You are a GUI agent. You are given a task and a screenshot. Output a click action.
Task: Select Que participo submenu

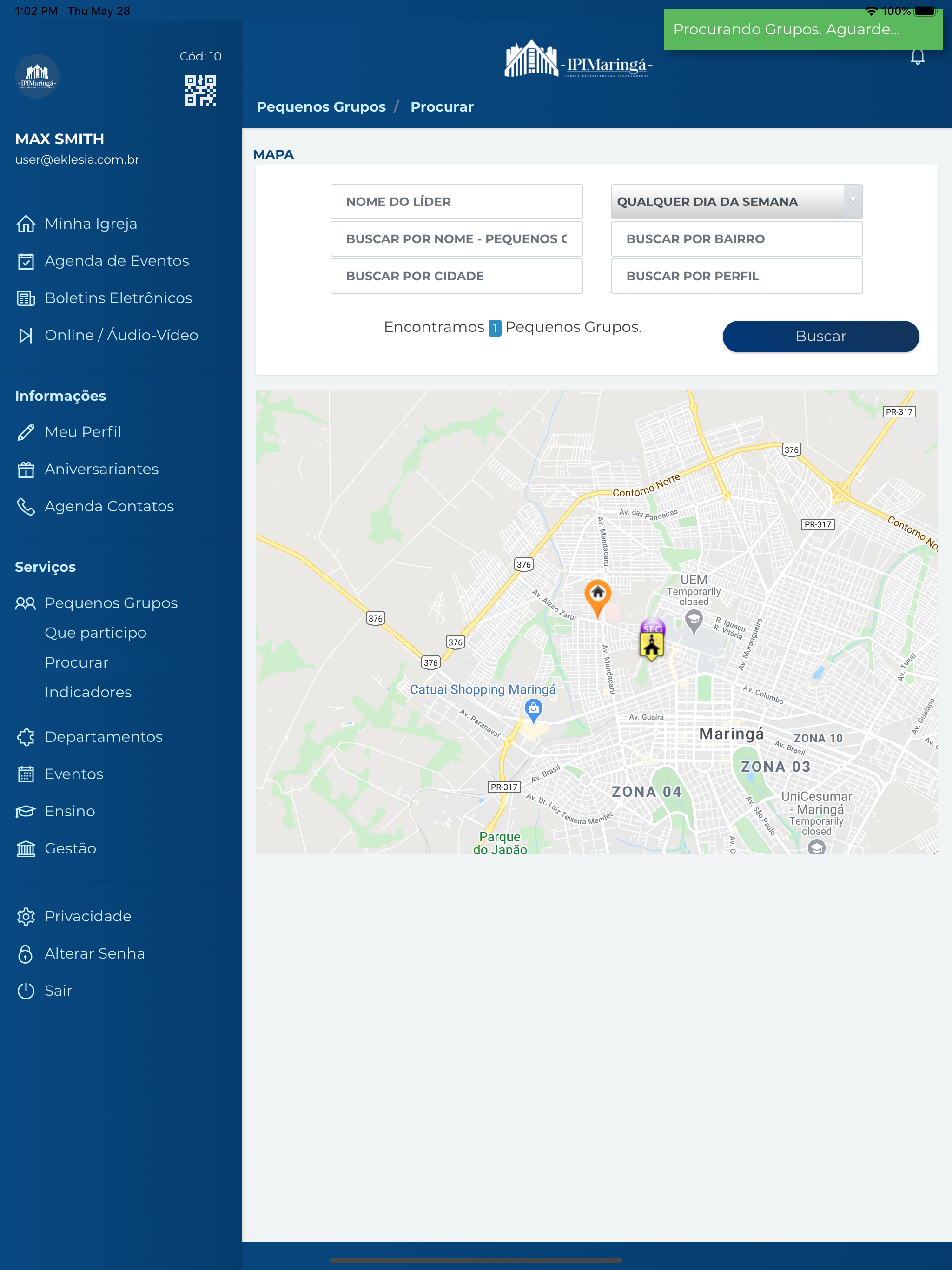[x=95, y=633]
